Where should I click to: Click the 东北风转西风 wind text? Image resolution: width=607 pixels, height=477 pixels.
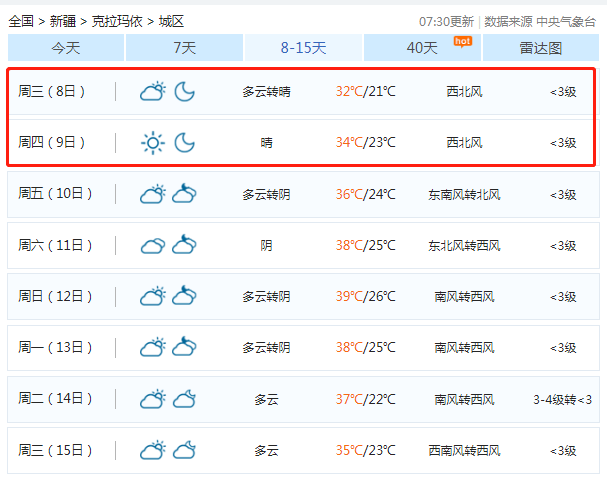tap(465, 245)
